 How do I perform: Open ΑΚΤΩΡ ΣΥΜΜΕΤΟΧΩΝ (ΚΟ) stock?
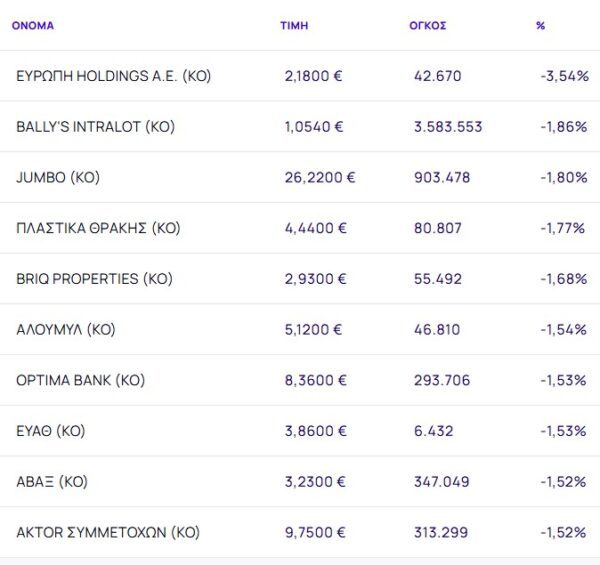coord(108,533)
